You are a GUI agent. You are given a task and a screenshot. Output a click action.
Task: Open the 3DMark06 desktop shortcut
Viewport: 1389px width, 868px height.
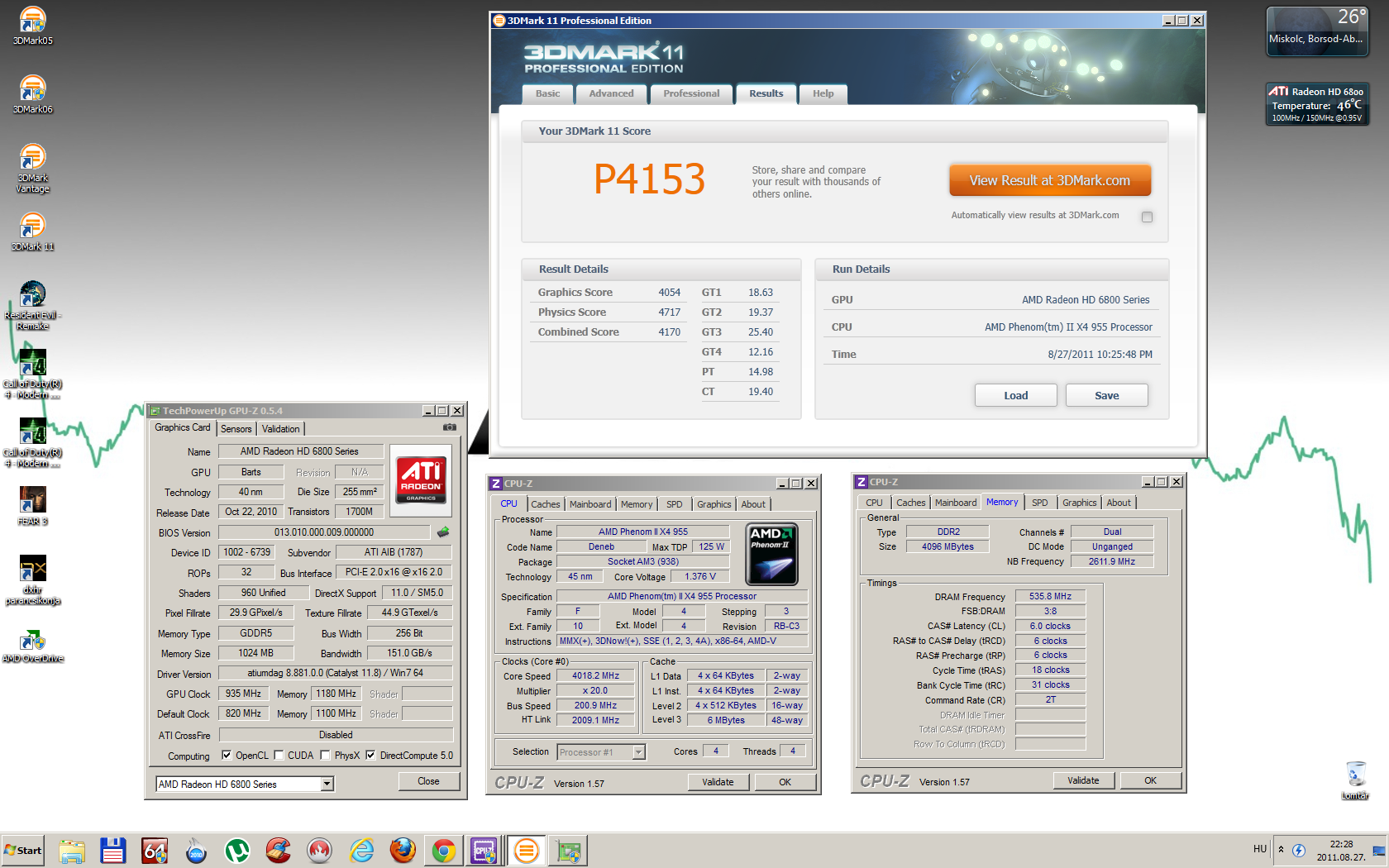click(x=33, y=93)
